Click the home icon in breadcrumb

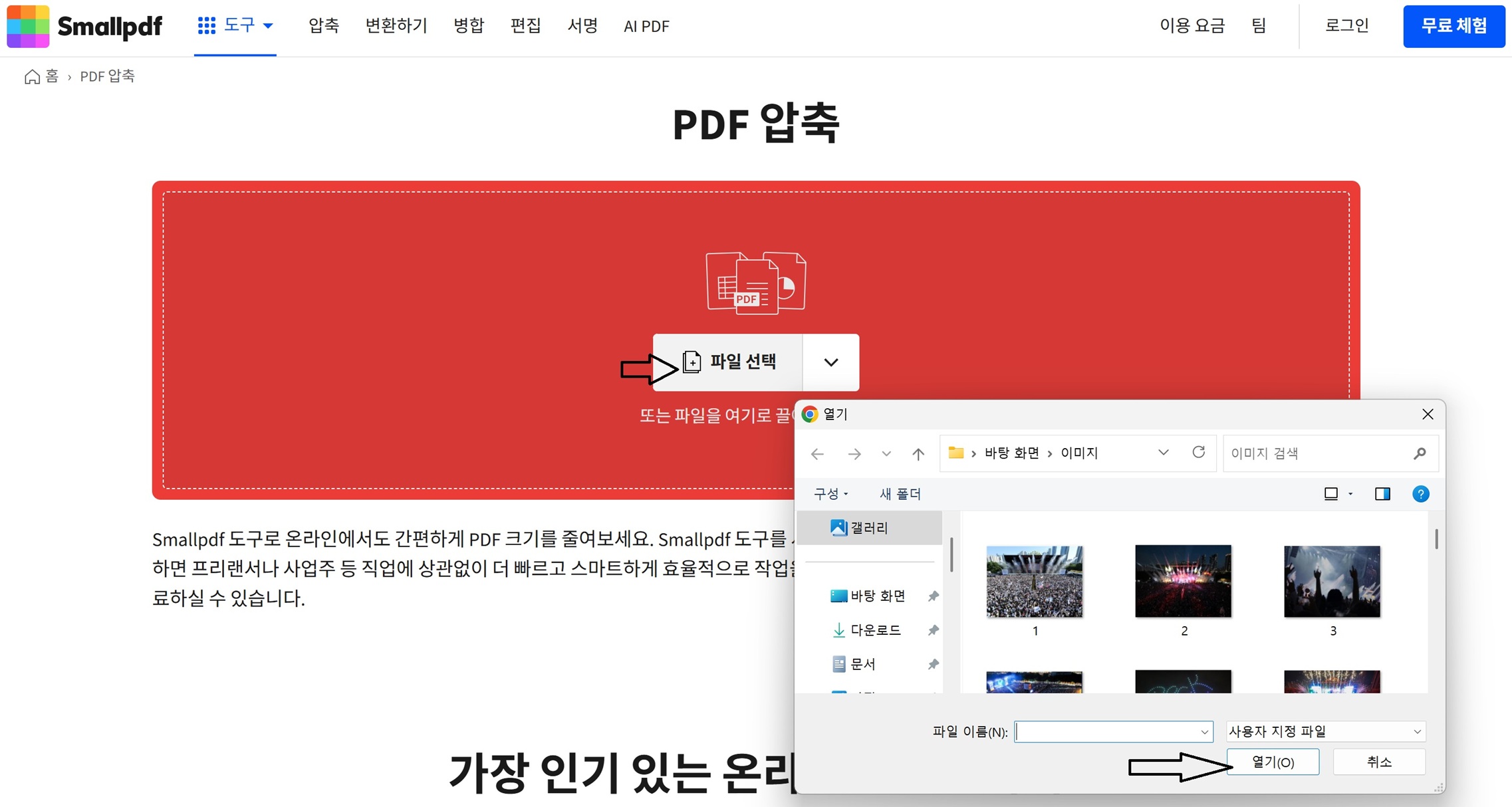pos(32,76)
